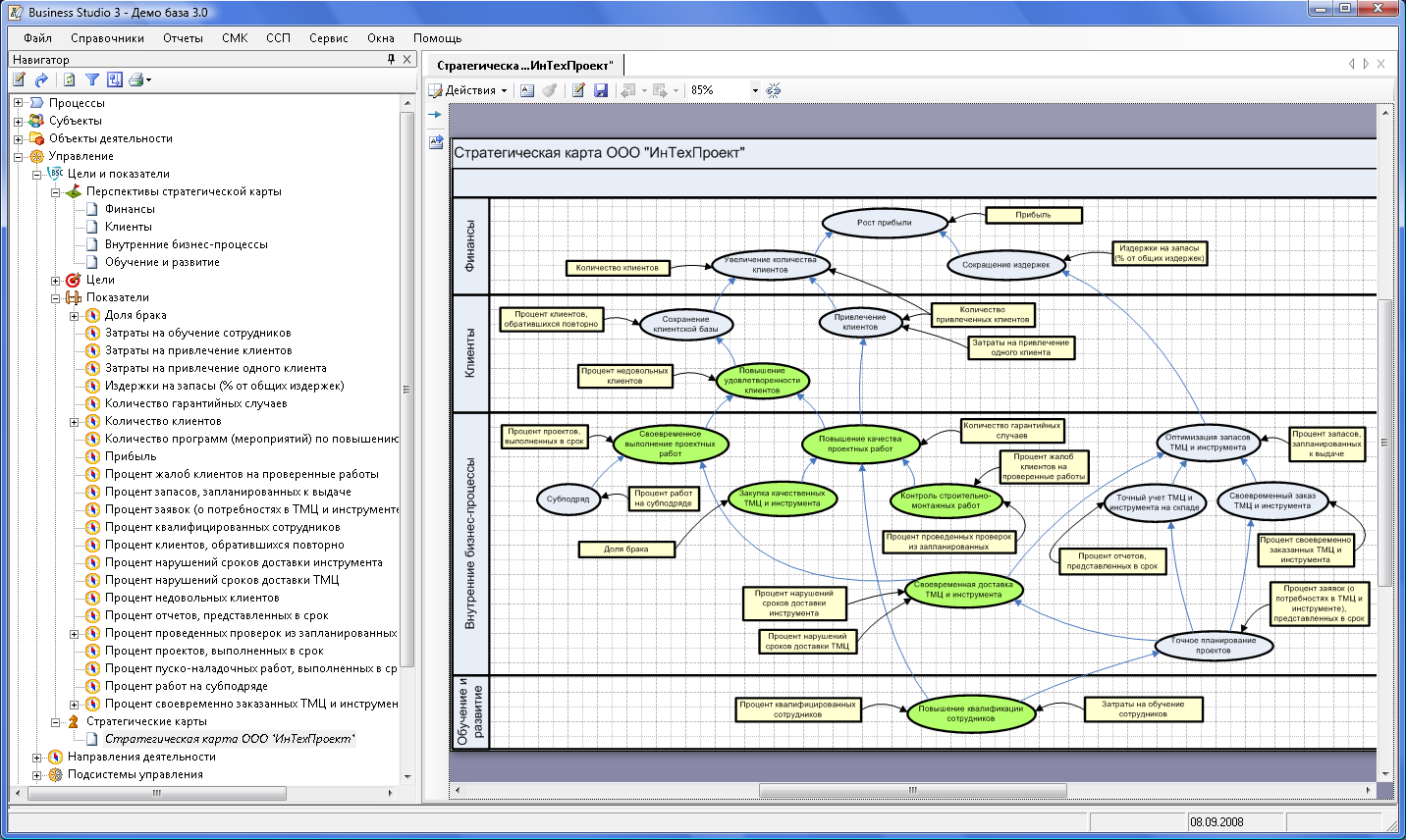Click the edit note icon in diagram toolbar
Image resolution: width=1406 pixels, height=840 pixels.
point(578,90)
